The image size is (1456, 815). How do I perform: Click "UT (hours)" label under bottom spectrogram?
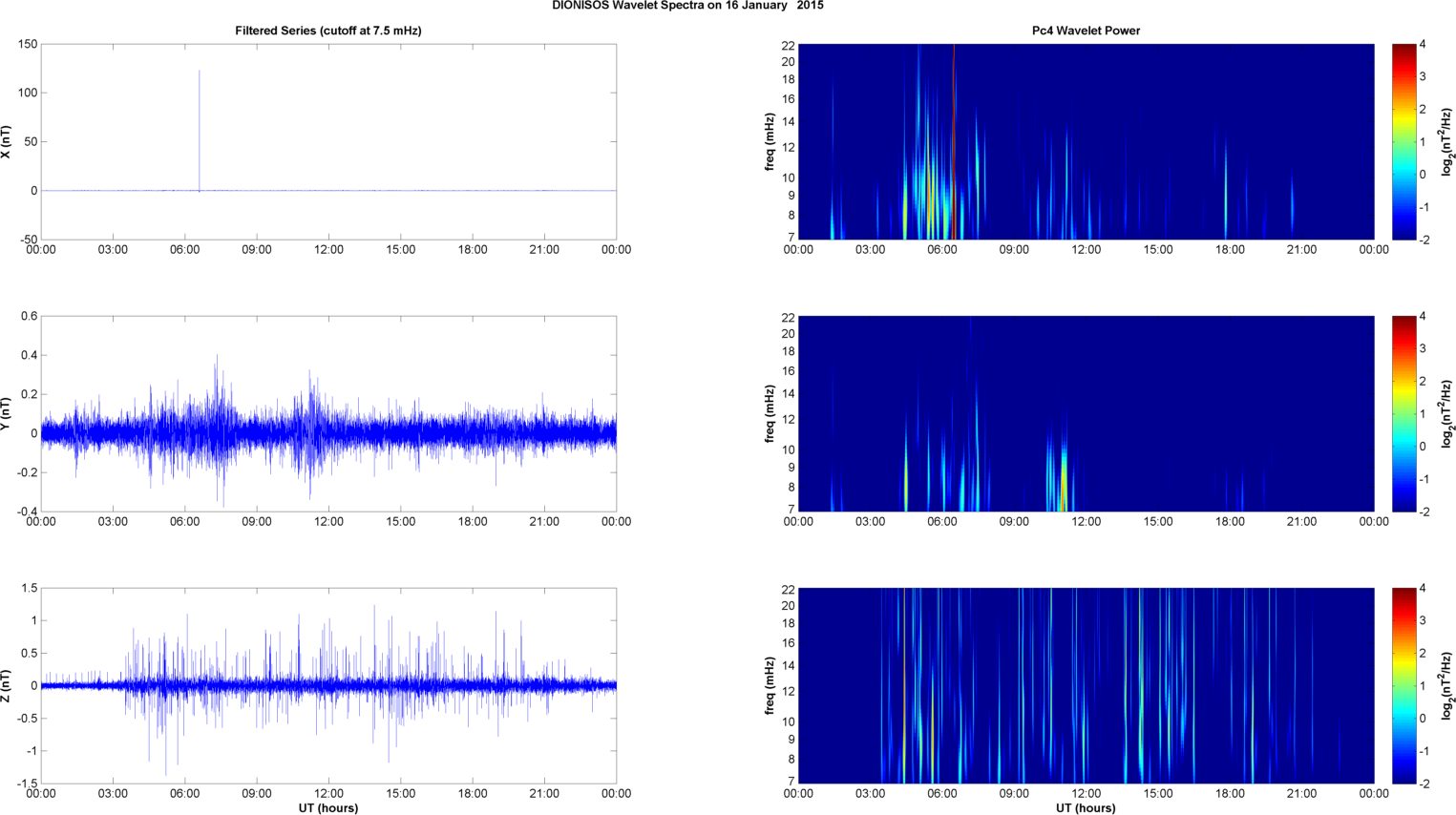pyautogui.click(x=1086, y=808)
